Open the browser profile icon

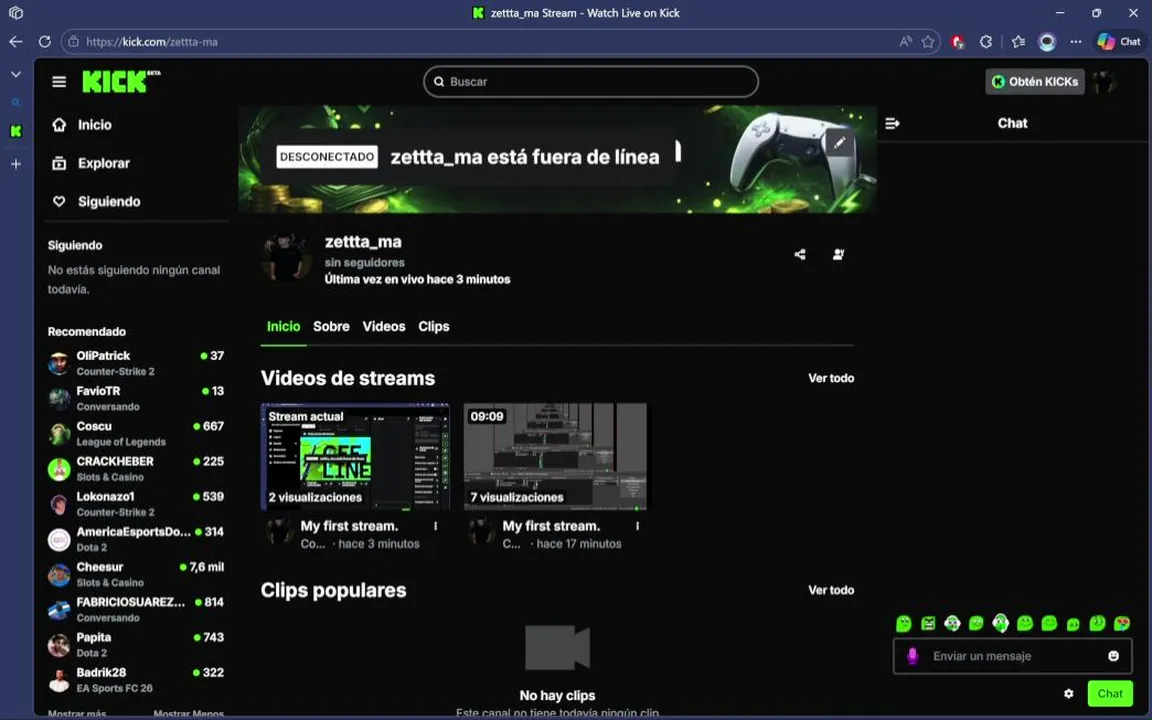point(1047,42)
